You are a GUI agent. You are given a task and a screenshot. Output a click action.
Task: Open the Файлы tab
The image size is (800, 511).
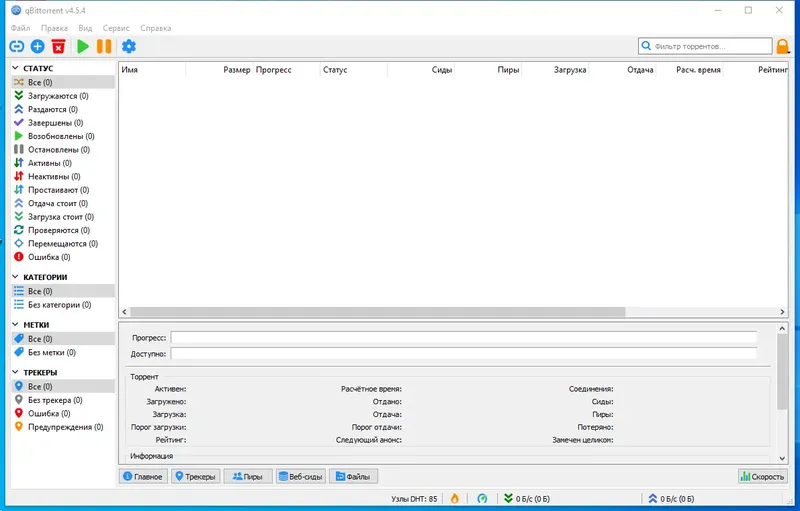click(354, 476)
